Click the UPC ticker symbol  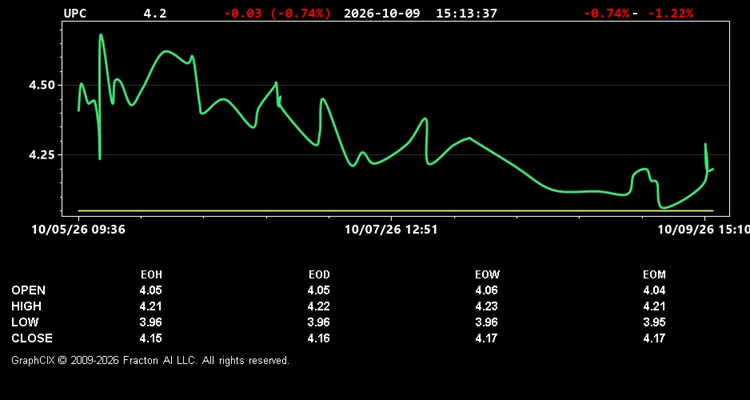75,13
